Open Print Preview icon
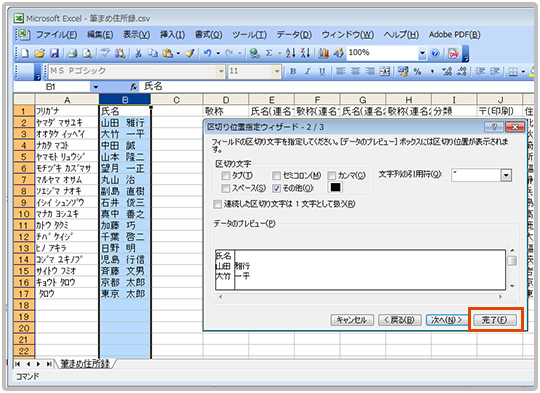540x393 pixels. tap(87, 53)
